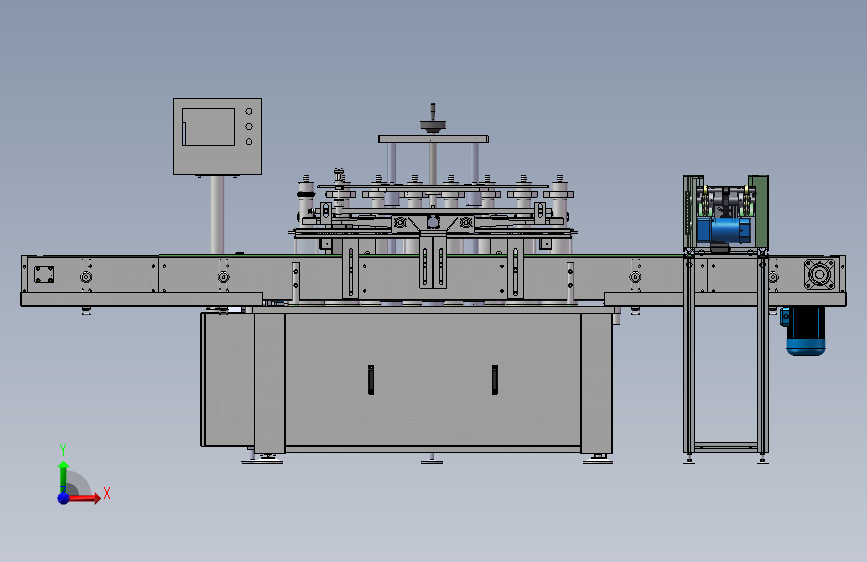
Task: Select the flange bearing at the conveyor's right end
Action: point(819,274)
